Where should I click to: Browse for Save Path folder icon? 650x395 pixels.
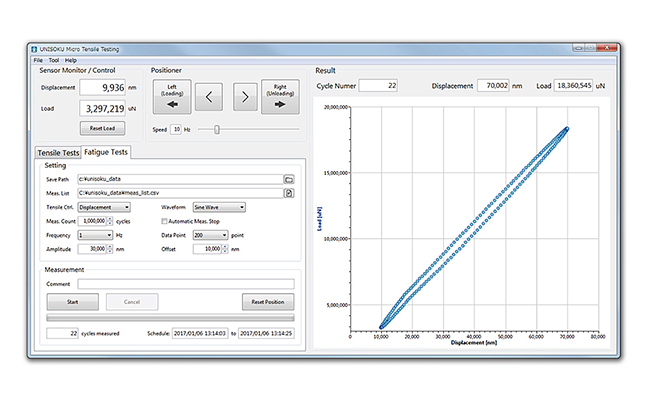289,179
